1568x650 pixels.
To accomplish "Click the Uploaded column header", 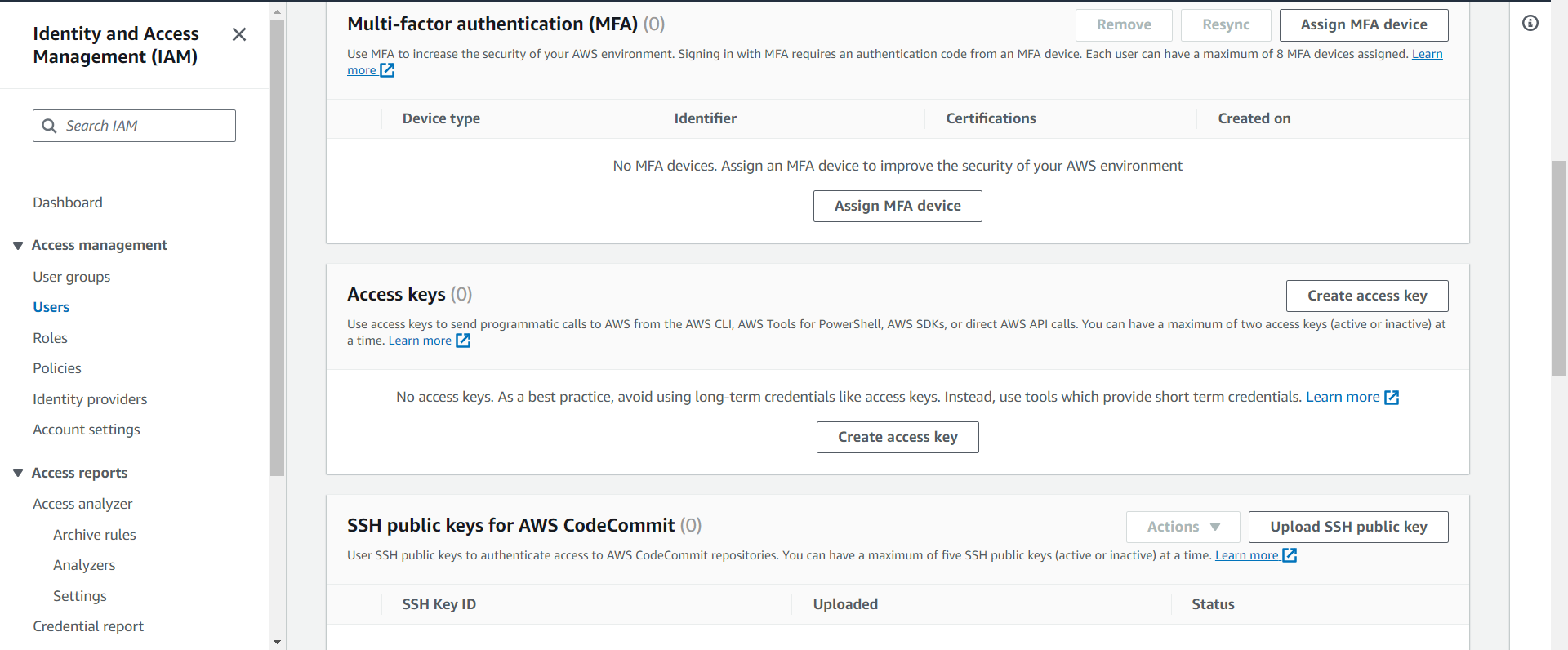I will 845,604.
